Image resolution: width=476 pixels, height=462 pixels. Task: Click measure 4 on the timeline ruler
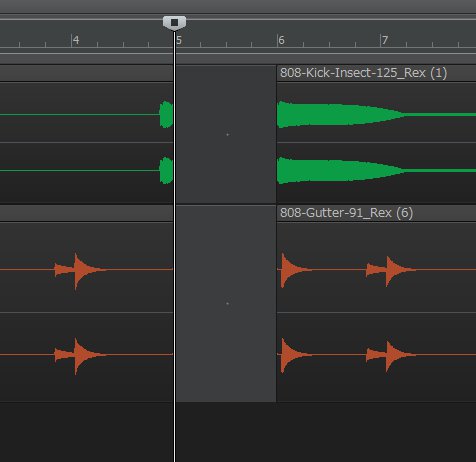[76, 40]
